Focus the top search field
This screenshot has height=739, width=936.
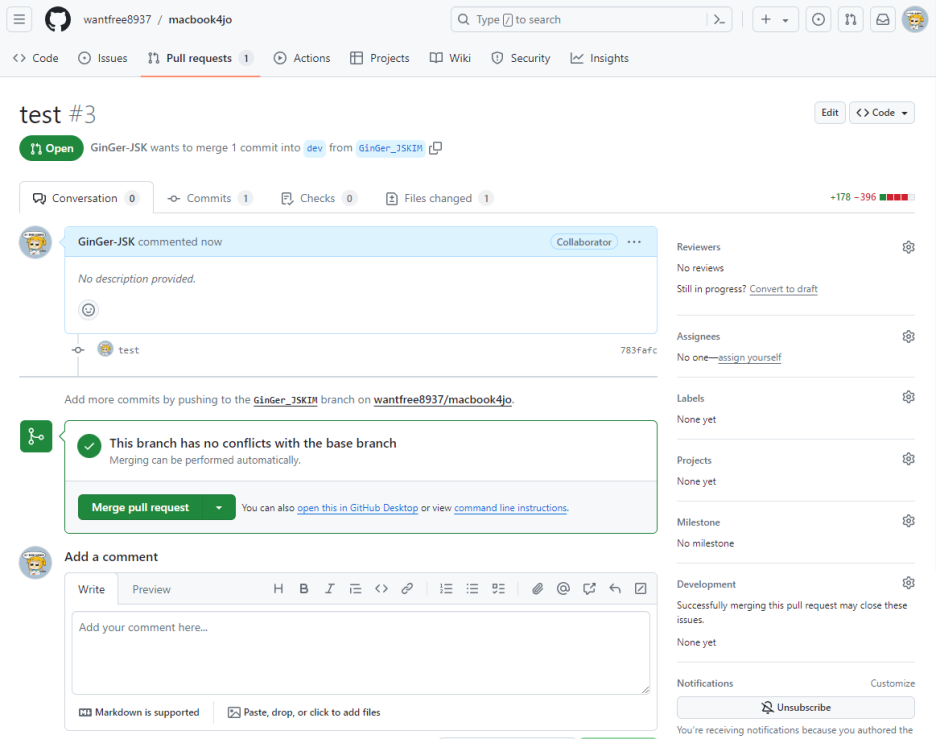[x=581, y=20]
